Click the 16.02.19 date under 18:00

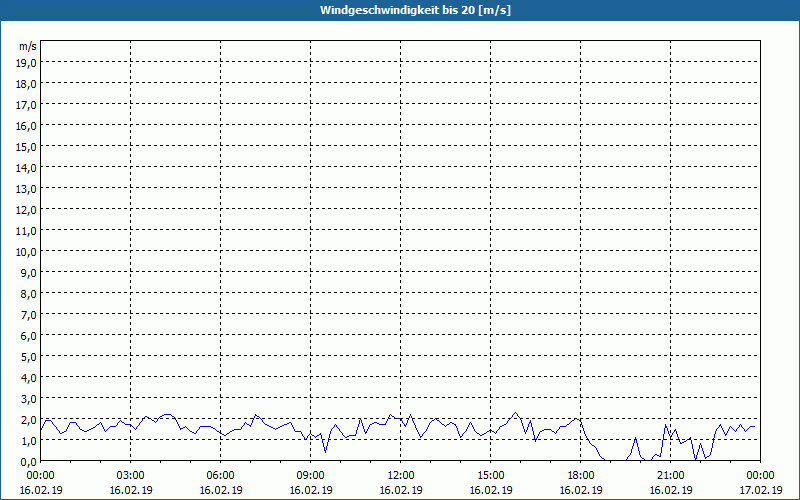coord(581,490)
